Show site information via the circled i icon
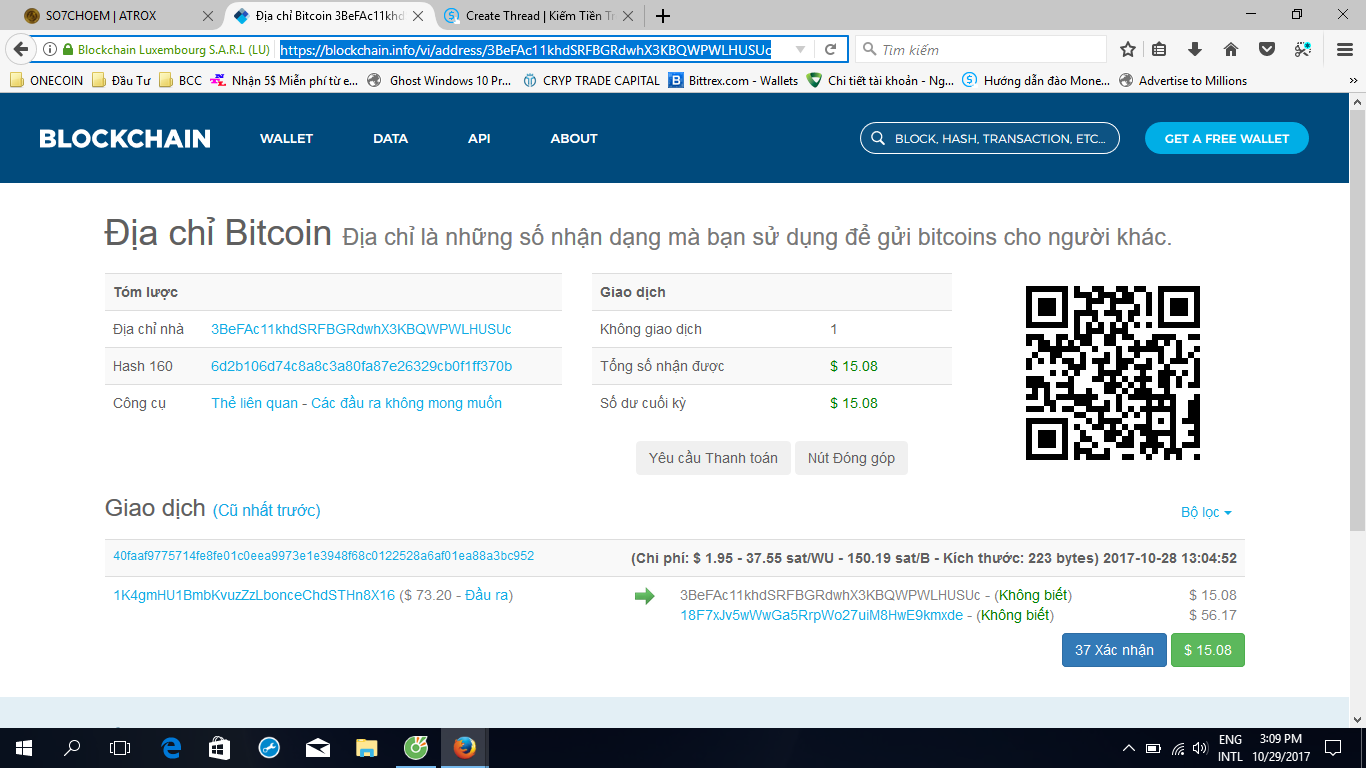The width and height of the screenshot is (1366, 768). click(50, 49)
